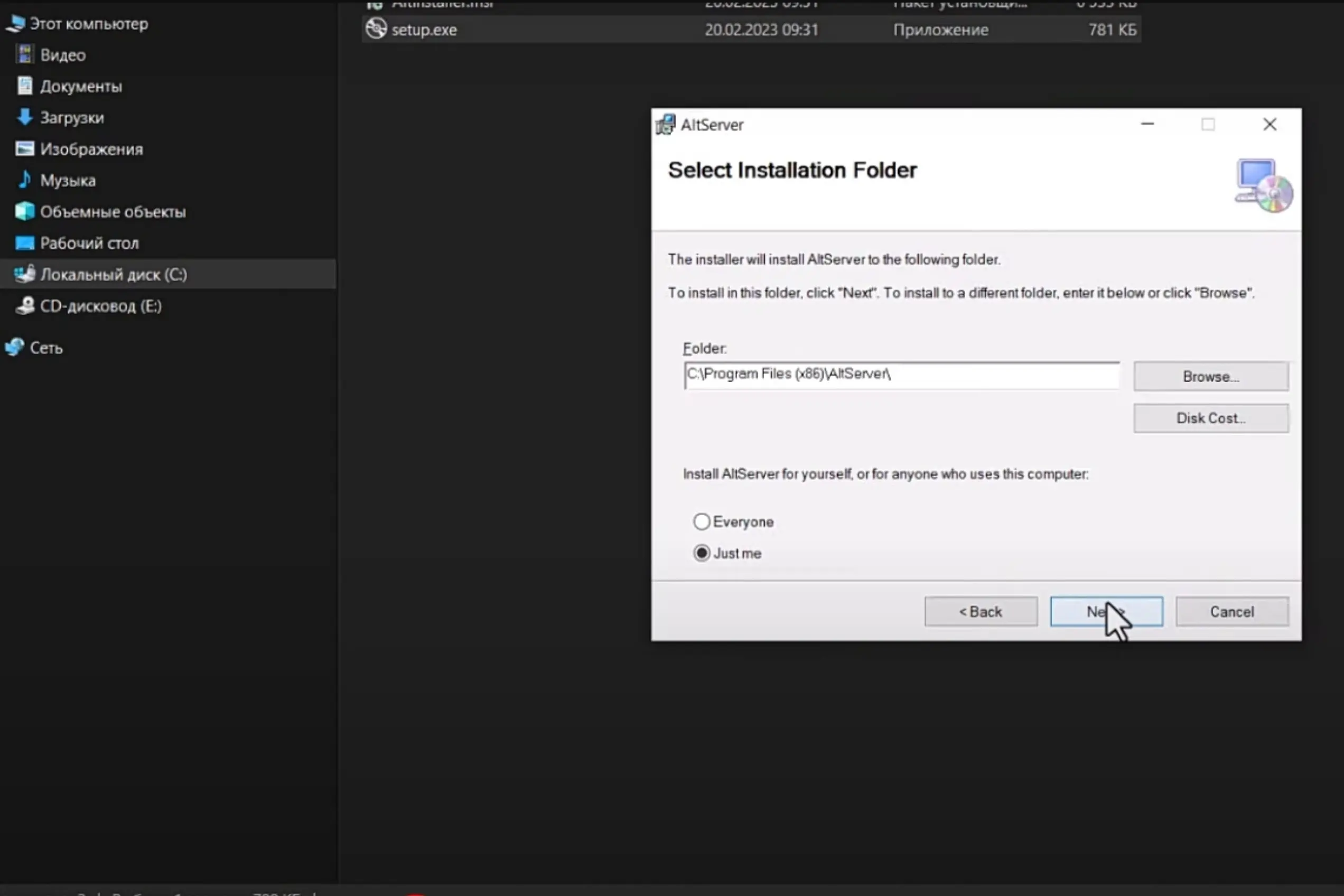The width and height of the screenshot is (1344, 896).
Task: Select This Computer tree node
Action: (89, 24)
